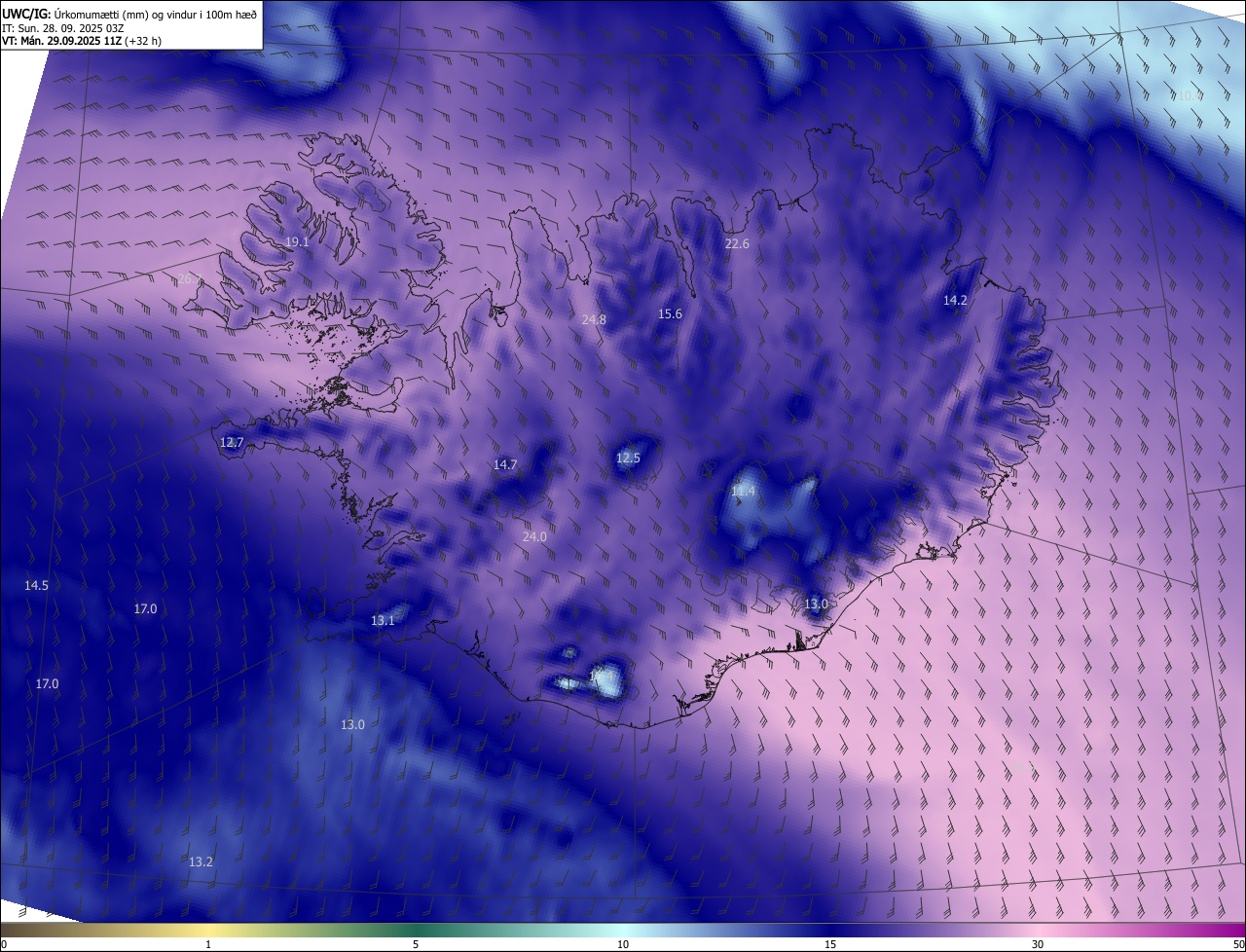Click the 10 tick on the color scale
The height and width of the screenshot is (952, 1246).
(623, 944)
